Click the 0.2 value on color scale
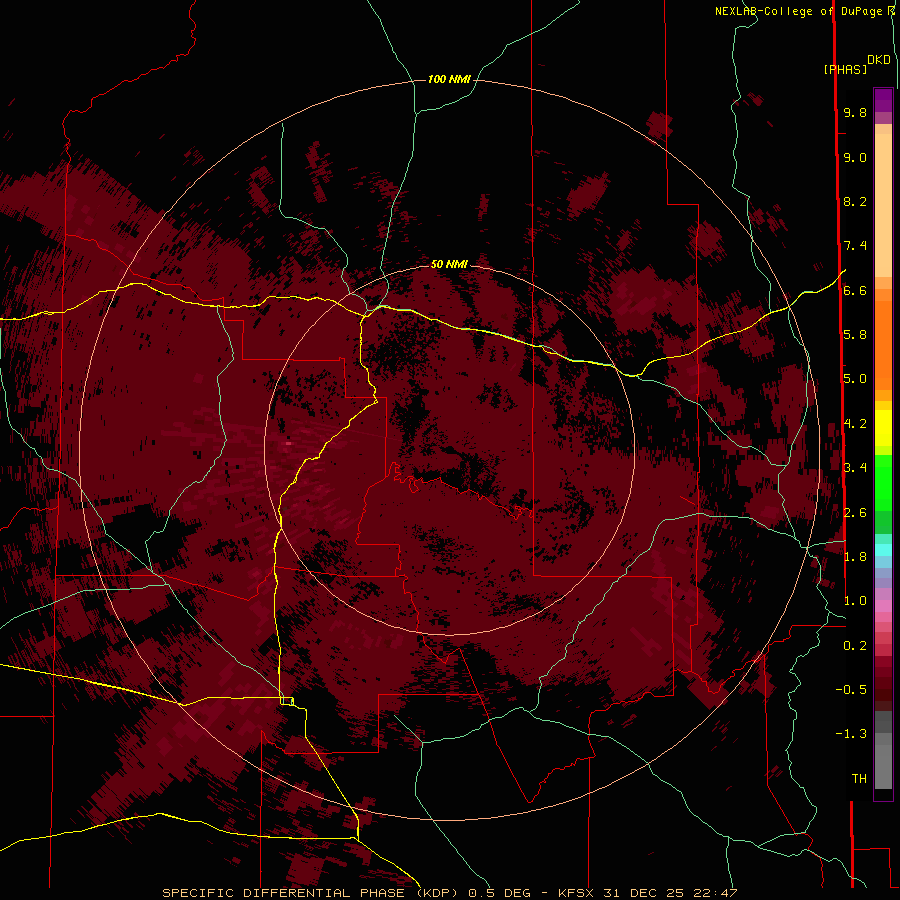The height and width of the screenshot is (900, 900). [x=855, y=646]
